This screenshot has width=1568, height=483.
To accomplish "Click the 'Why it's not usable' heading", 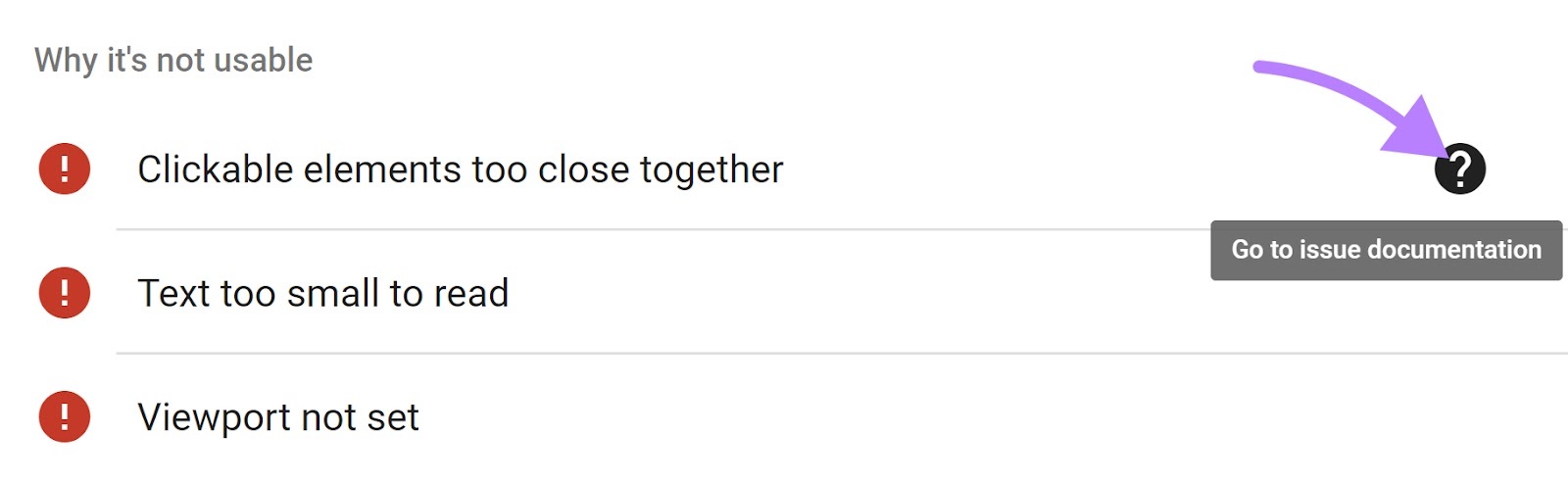I will pyautogui.click(x=173, y=60).
